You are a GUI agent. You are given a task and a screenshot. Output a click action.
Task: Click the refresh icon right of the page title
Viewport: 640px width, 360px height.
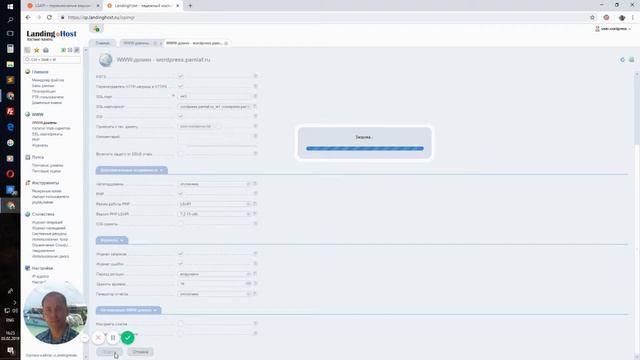pos(622,60)
